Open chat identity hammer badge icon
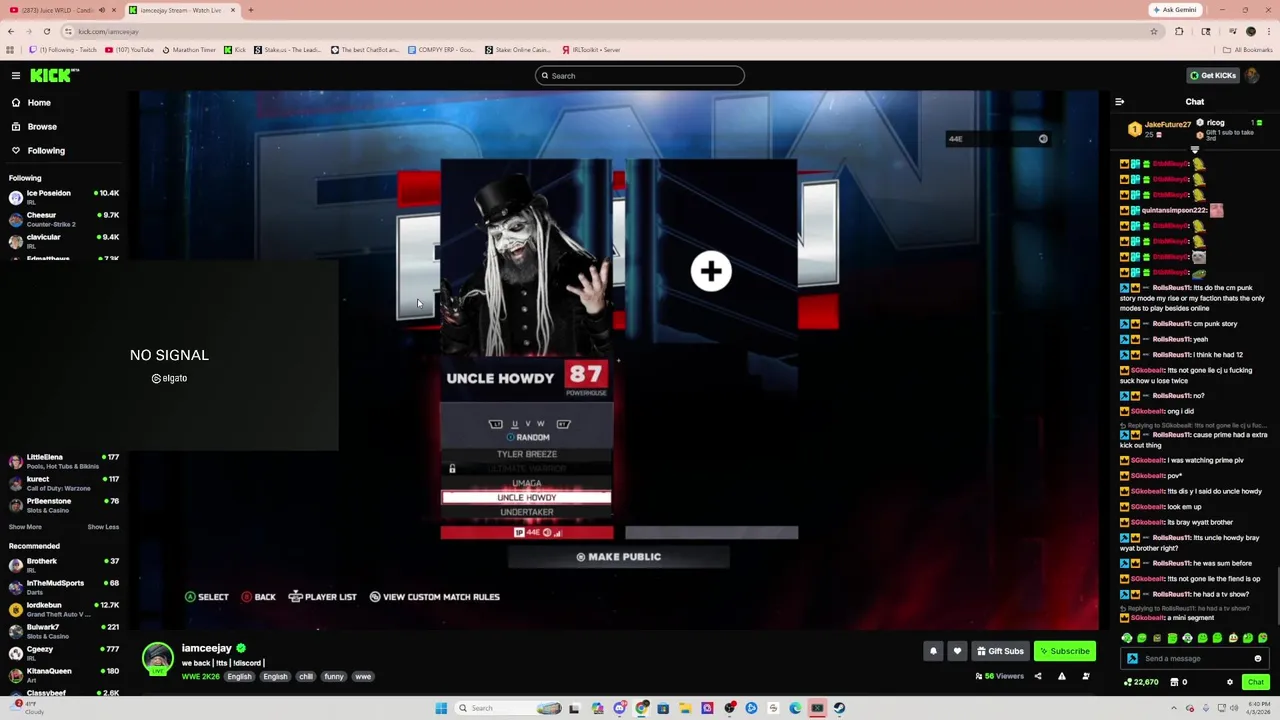 pos(1132,659)
